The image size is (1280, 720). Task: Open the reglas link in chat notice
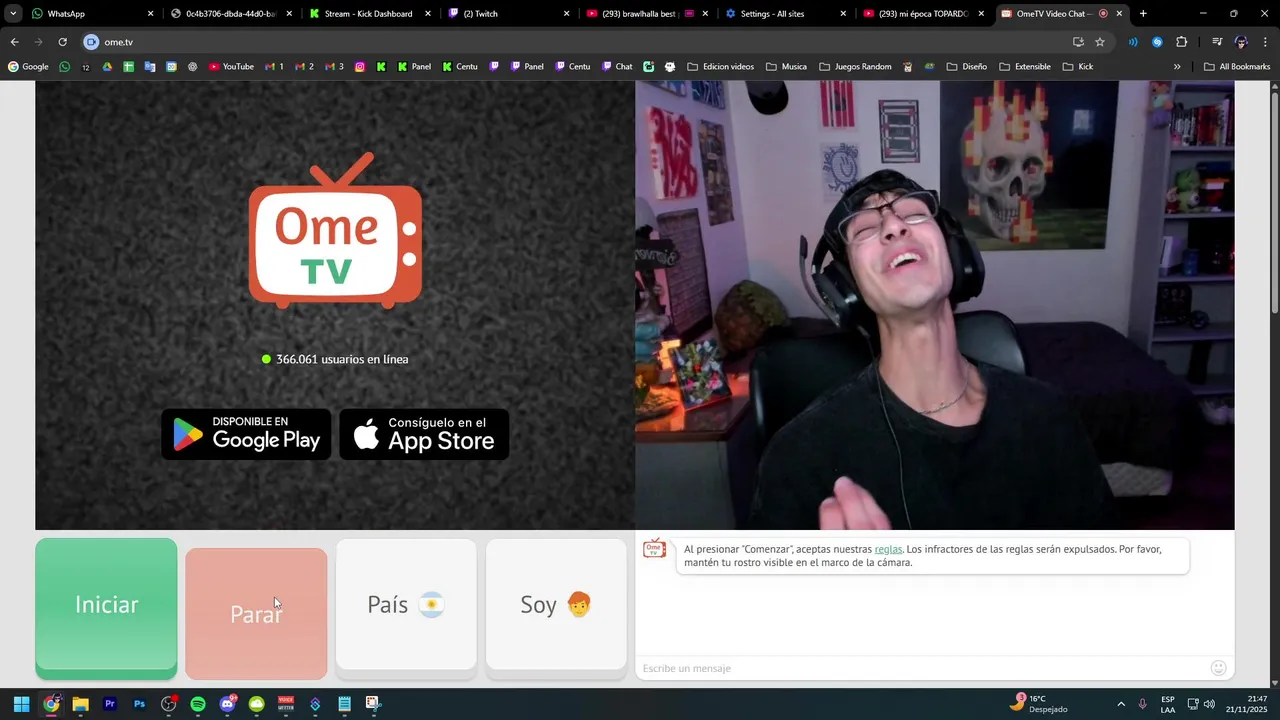click(888, 549)
